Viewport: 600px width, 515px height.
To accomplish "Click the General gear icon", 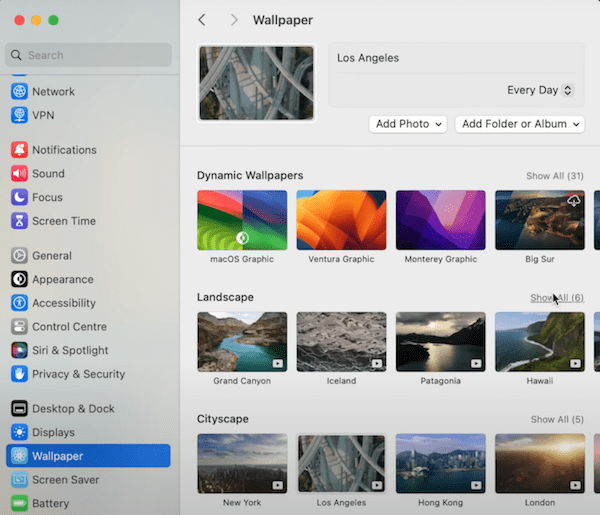I will click(19, 256).
